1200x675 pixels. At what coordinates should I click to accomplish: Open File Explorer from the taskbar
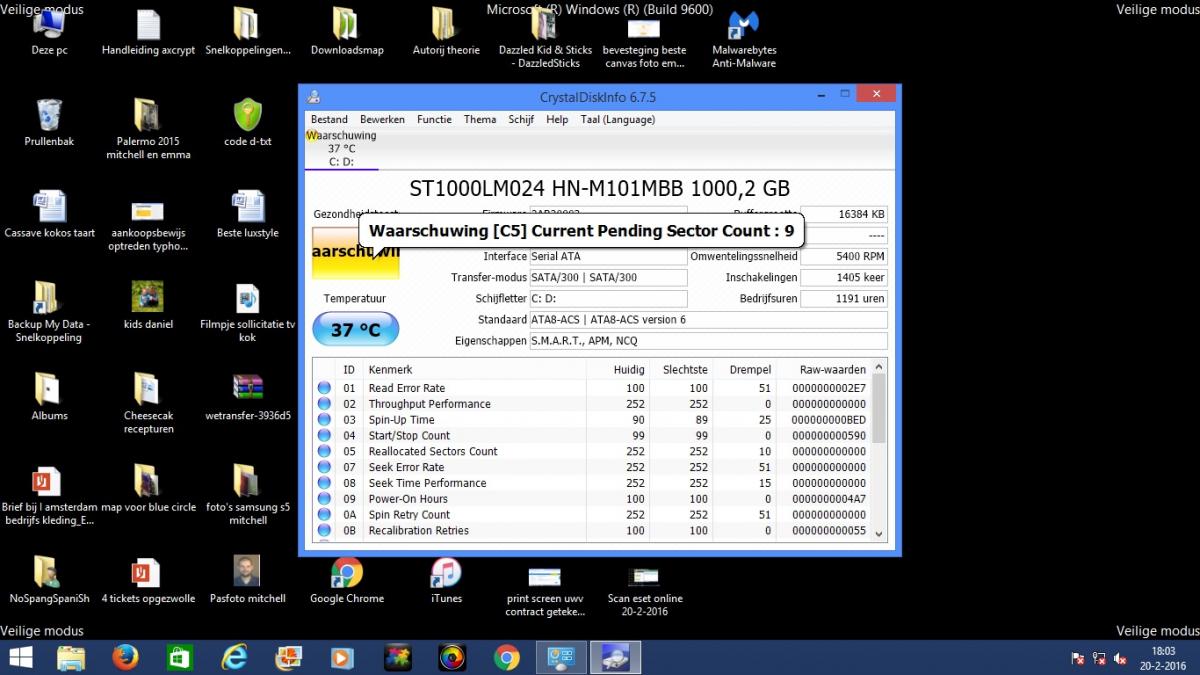coord(71,657)
